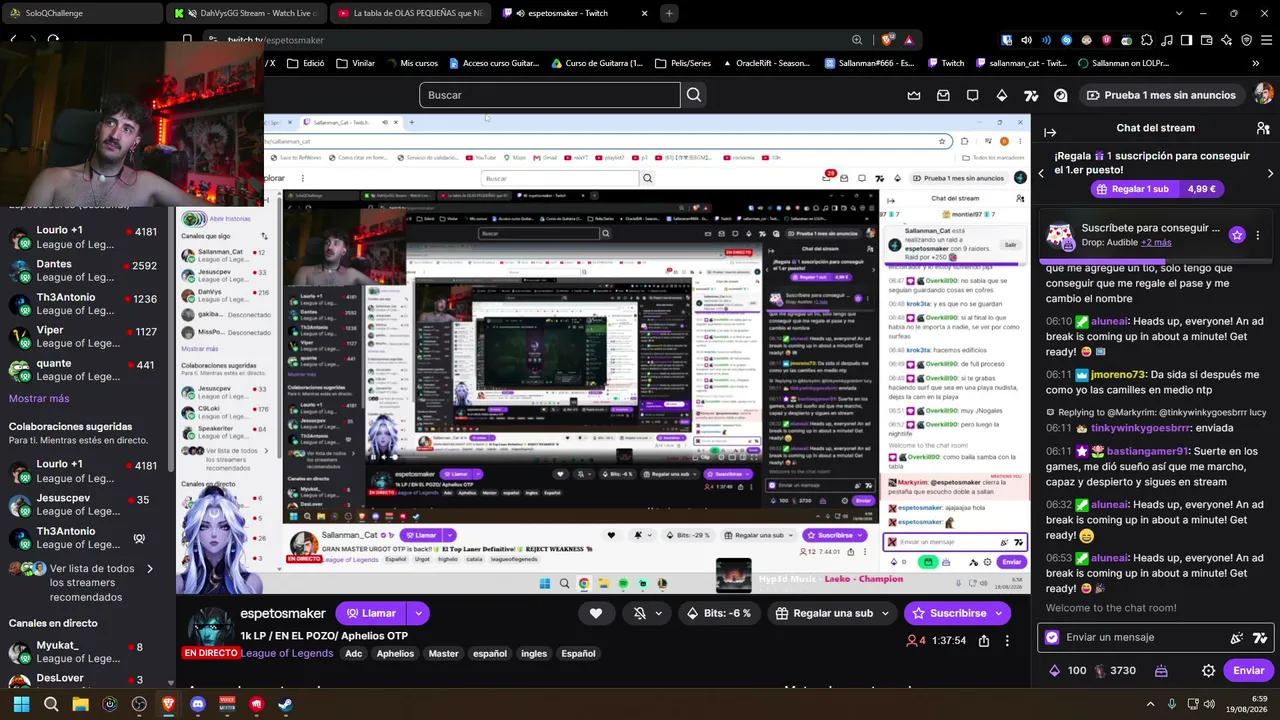Select the Aphelios stream tag
The image size is (1280, 720).
pyautogui.click(x=395, y=654)
